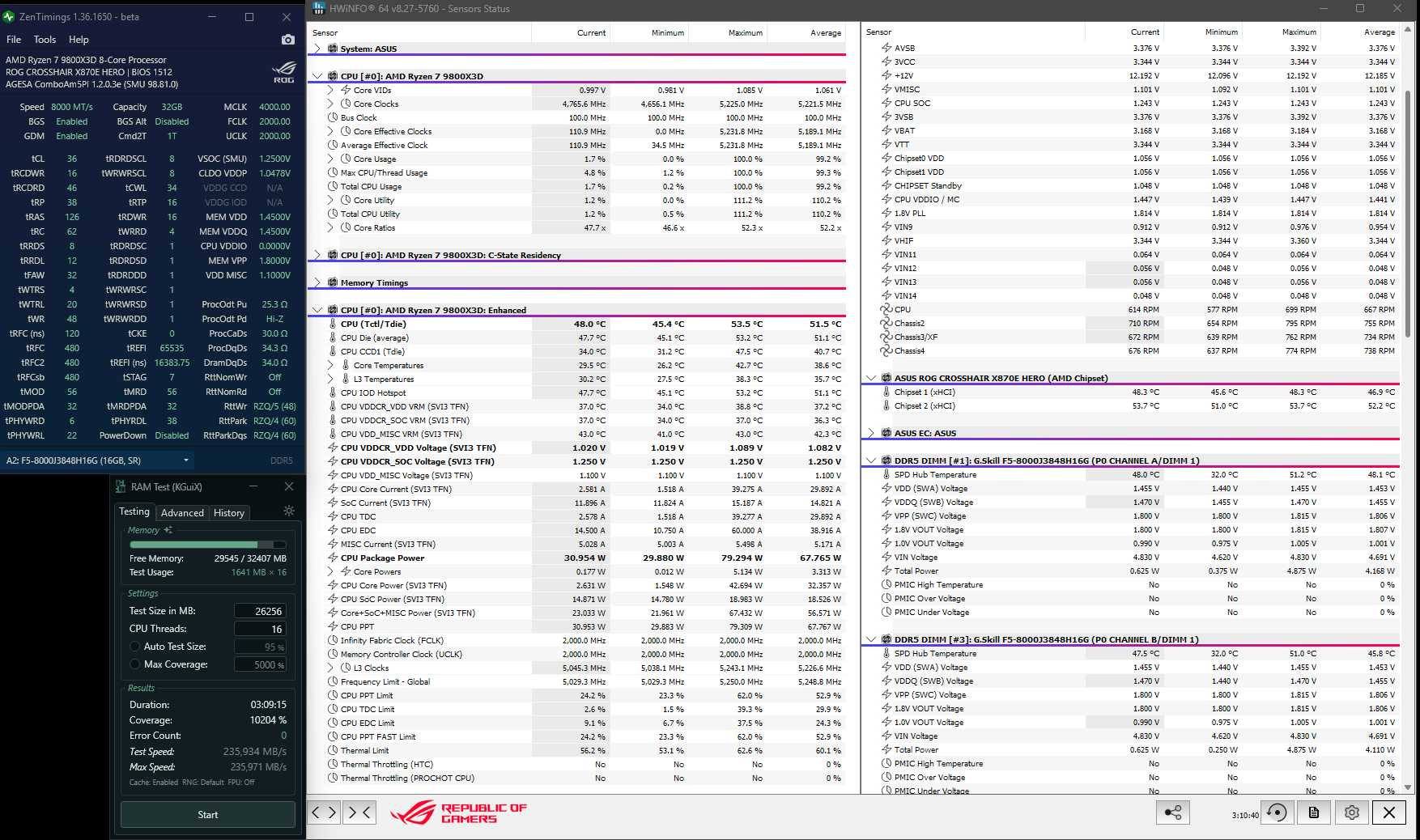Click the thermometer icon for Chipset 1 (xHCI)
1420x840 pixels.
tap(886, 392)
